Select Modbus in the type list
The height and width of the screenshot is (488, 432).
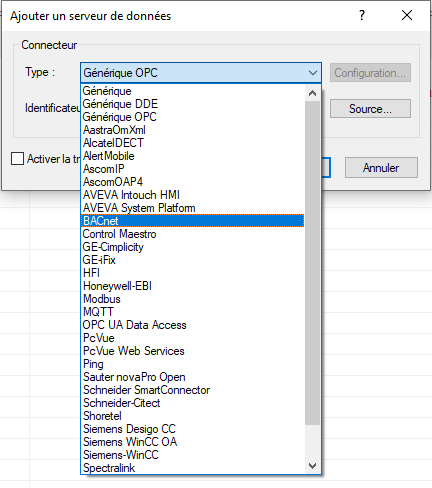[x=193, y=299]
